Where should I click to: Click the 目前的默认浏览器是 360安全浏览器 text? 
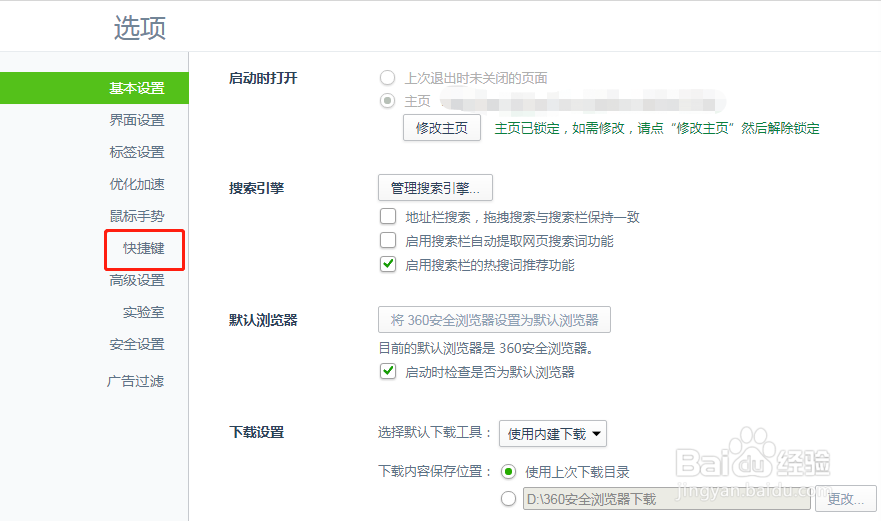tap(487, 348)
